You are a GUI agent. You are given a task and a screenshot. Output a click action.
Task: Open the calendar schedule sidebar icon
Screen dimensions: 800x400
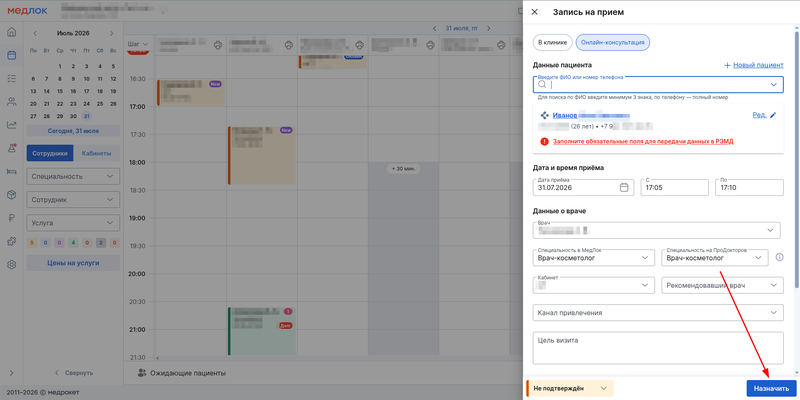click(11, 55)
